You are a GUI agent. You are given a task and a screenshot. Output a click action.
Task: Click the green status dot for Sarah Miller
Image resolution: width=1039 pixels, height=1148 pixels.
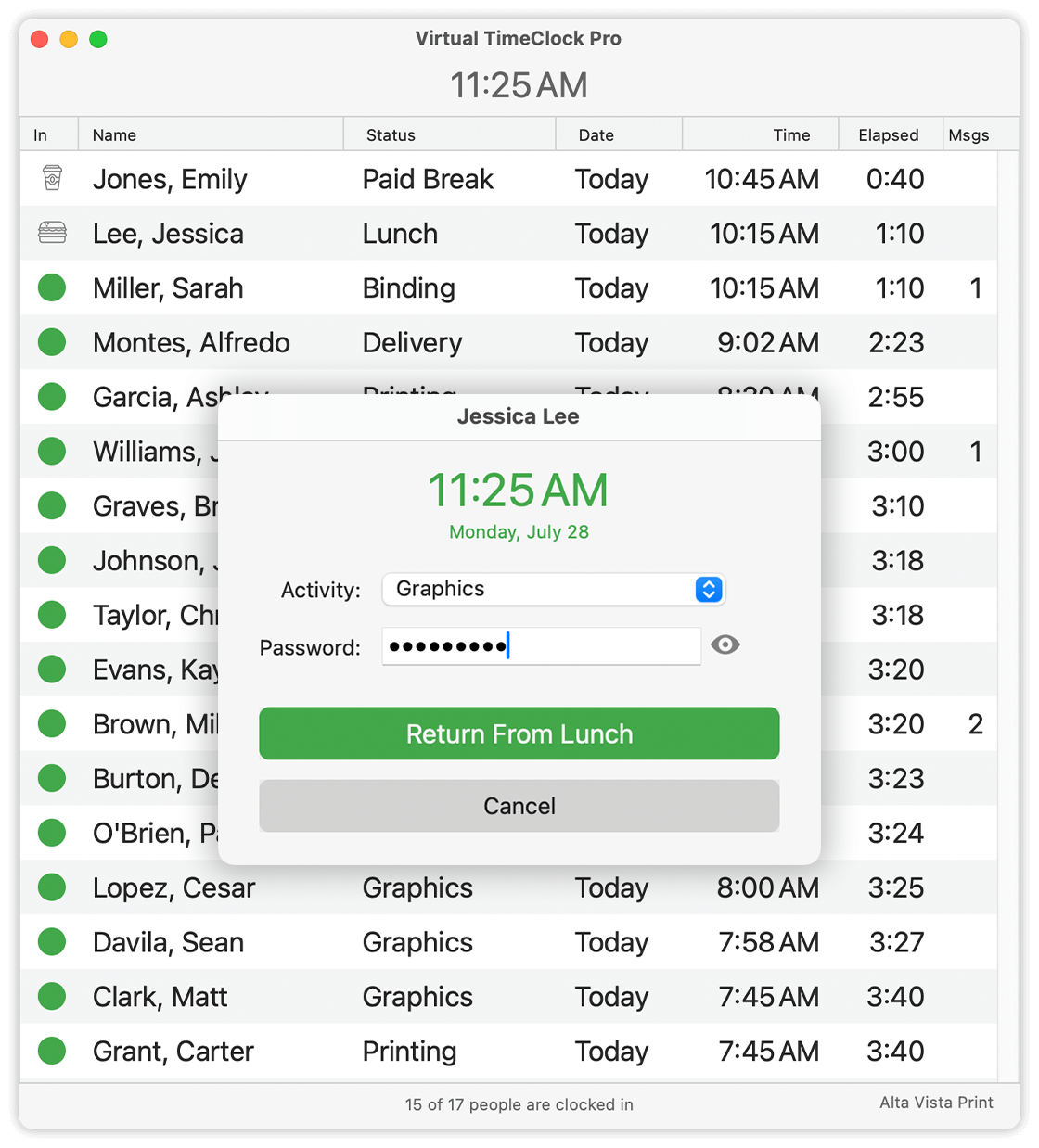click(x=52, y=287)
